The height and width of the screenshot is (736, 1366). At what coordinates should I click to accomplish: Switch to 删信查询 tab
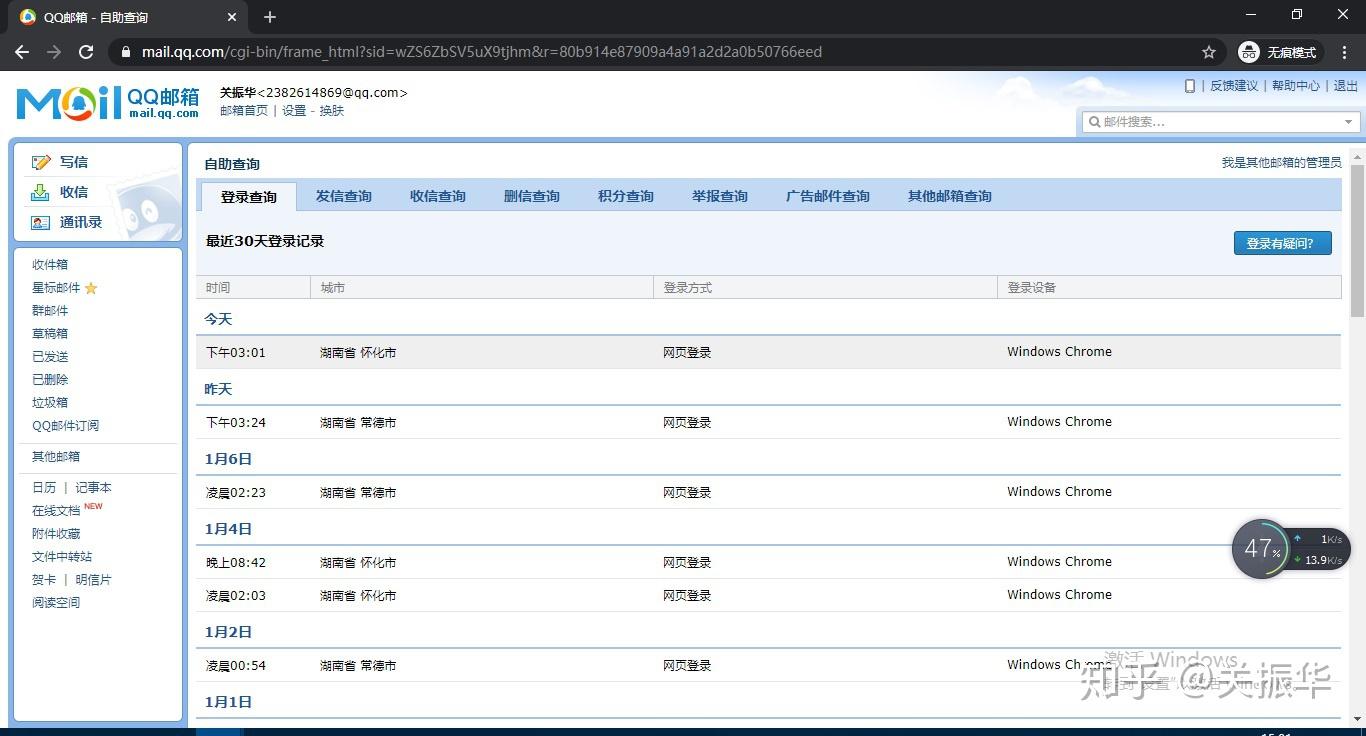pyautogui.click(x=532, y=196)
